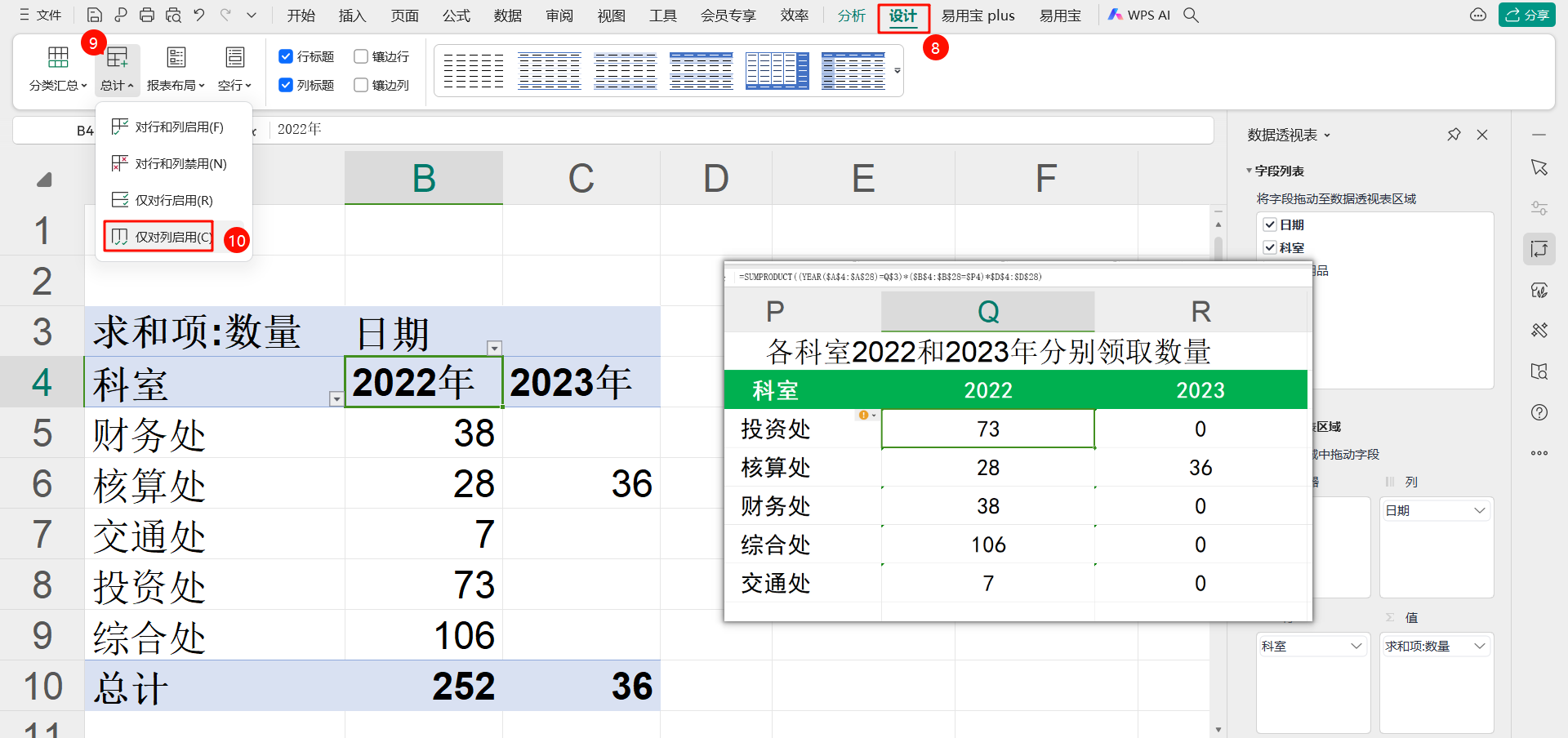Expand the quick access toolbar chevron
The image size is (1568, 738).
pos(252,16)
